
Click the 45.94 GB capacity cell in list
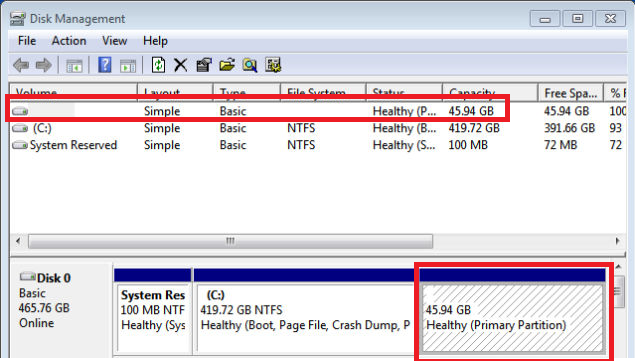pyautogui.click(x=471, y=111)
